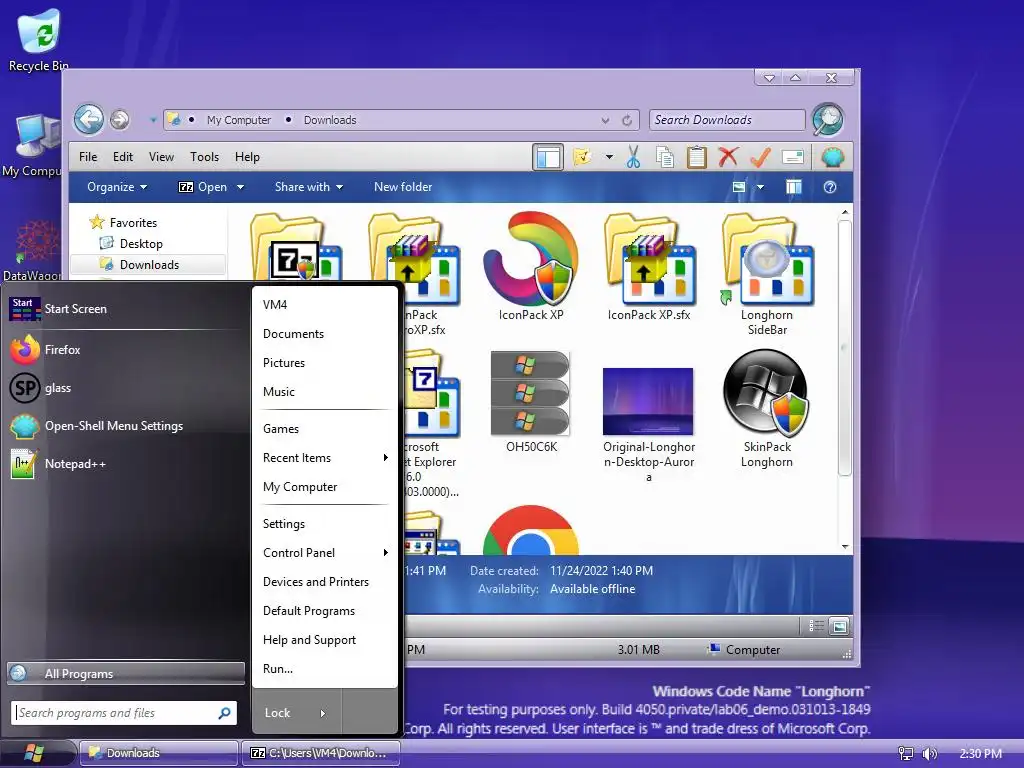Viewport: 1024px width, 768px height.
Task: Select the IconPack XP installer file
Action: click(x=531, y=266)
